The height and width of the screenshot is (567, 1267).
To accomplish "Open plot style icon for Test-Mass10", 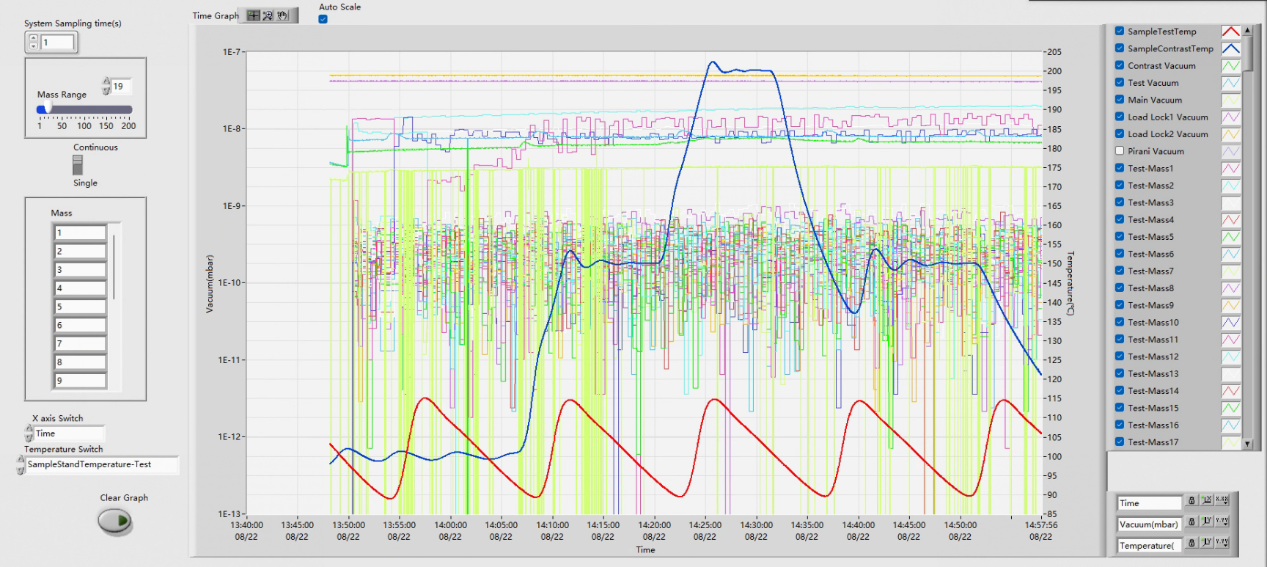I will [1230, 322].
